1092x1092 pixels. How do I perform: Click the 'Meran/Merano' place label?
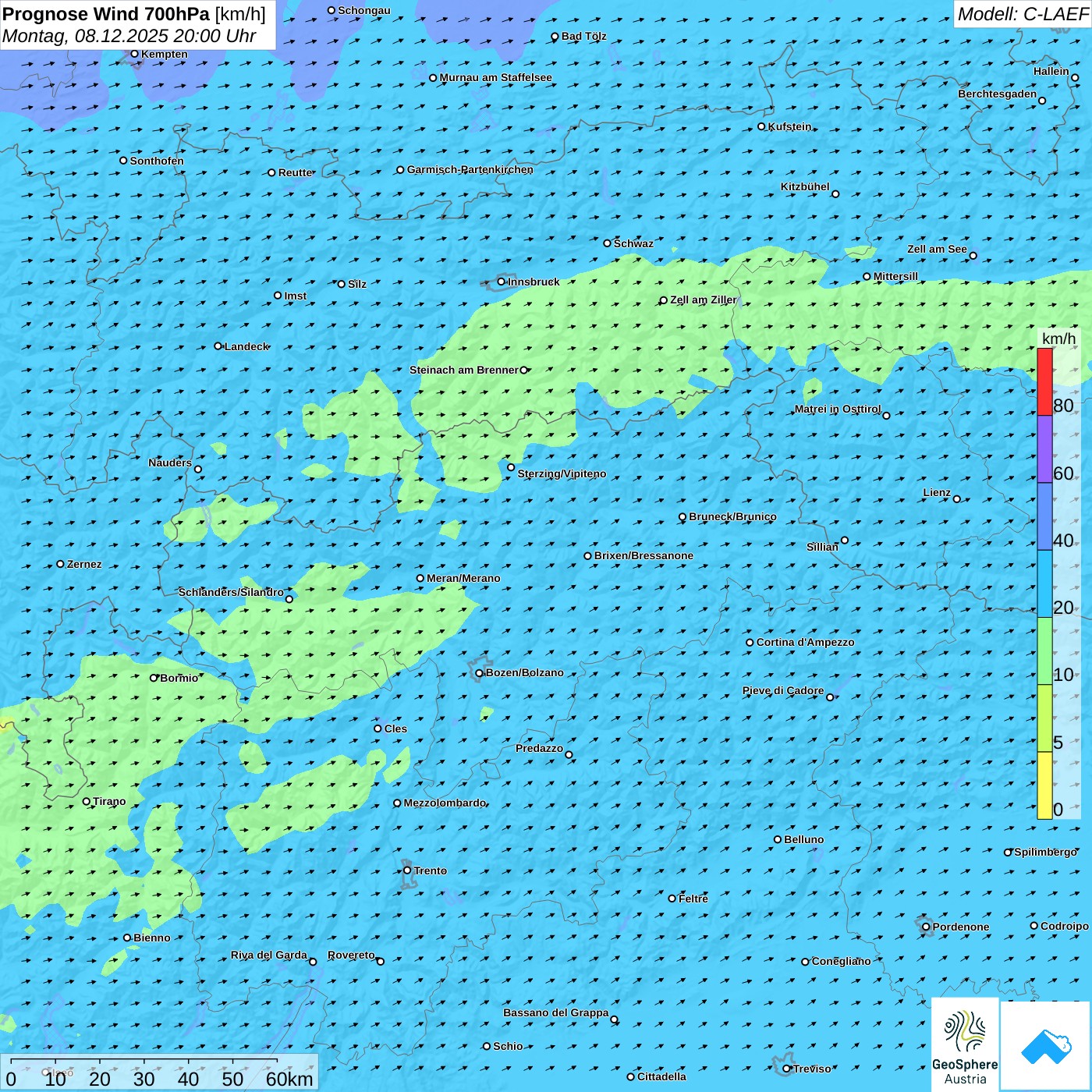click(x=463, y=578)
